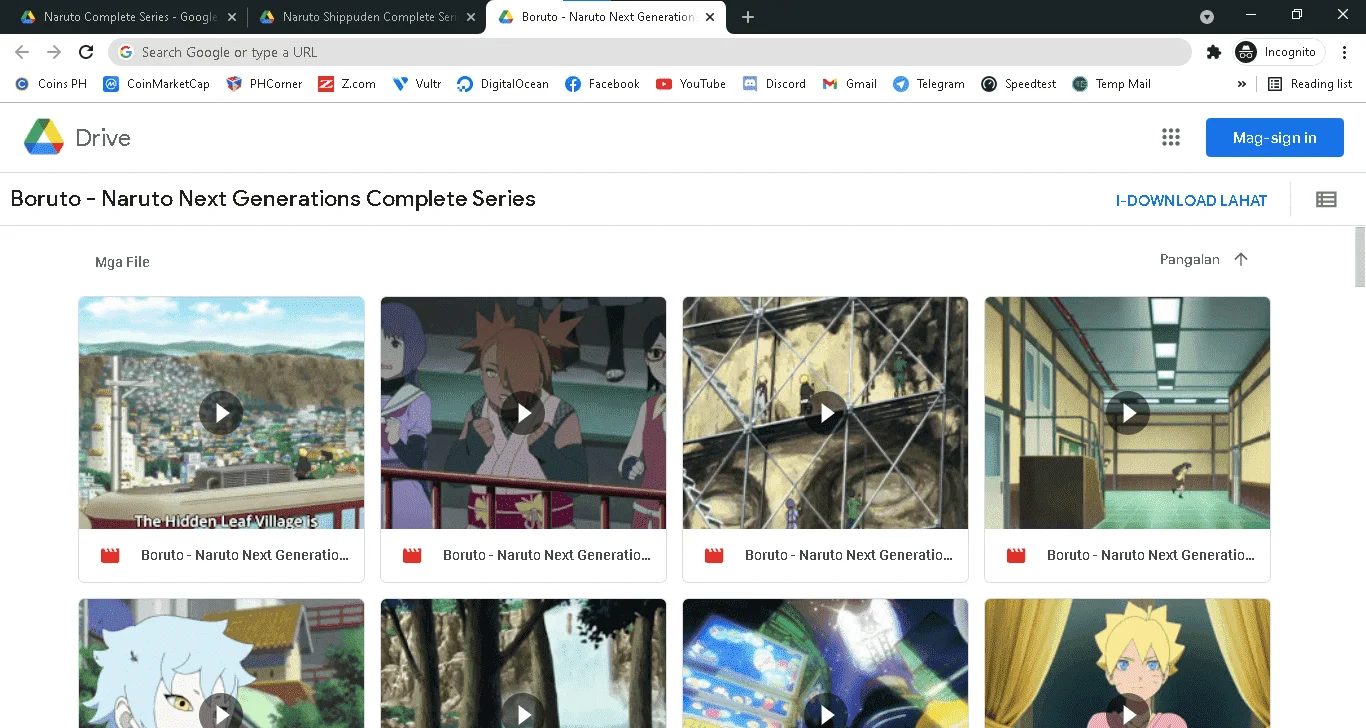This screenshot has width=1366, height=728.
Task: Play the video with girl with spiky brown hair
Action: [523, 412]
